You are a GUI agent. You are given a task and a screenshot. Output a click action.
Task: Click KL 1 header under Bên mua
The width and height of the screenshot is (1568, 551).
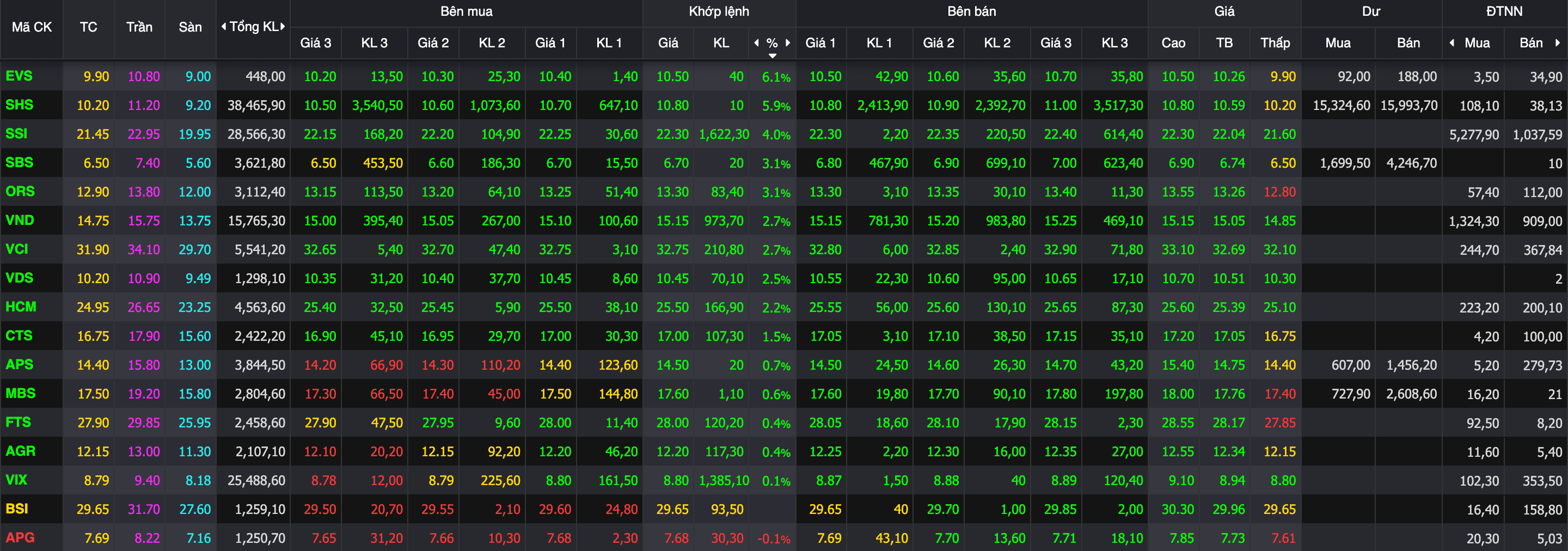(x=609, y=42)
